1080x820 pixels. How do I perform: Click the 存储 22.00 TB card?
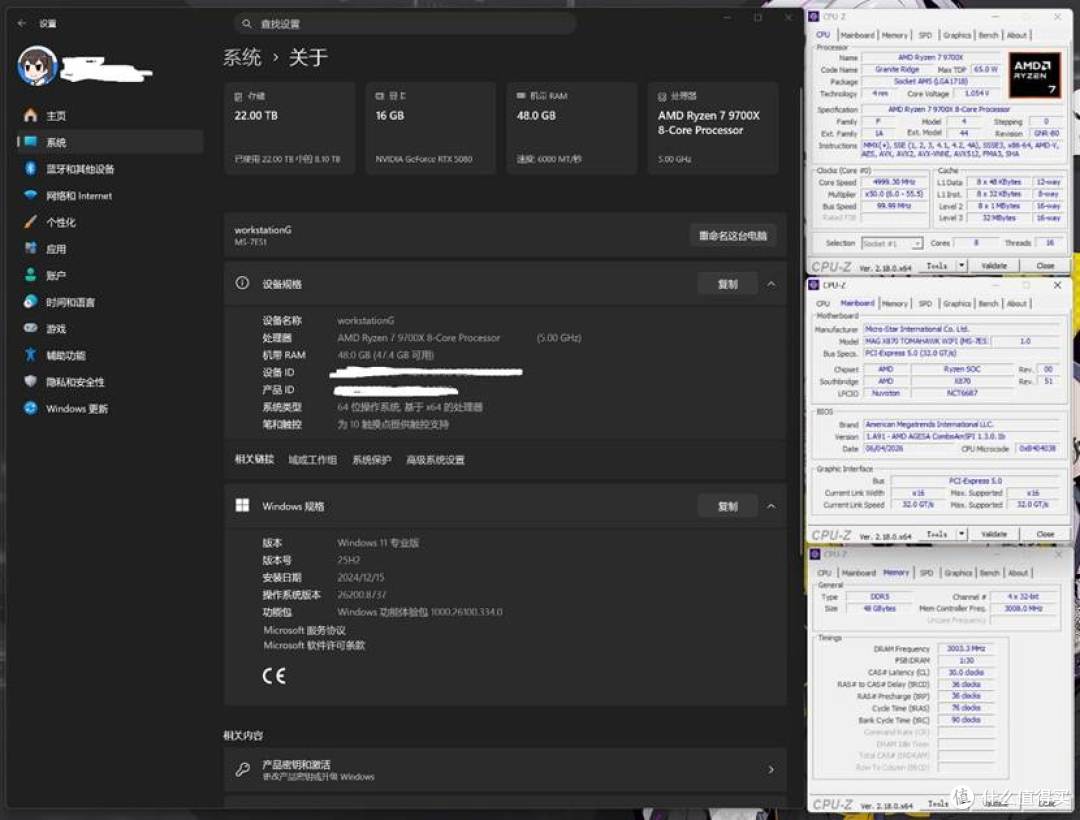click(x=289, y=128)
